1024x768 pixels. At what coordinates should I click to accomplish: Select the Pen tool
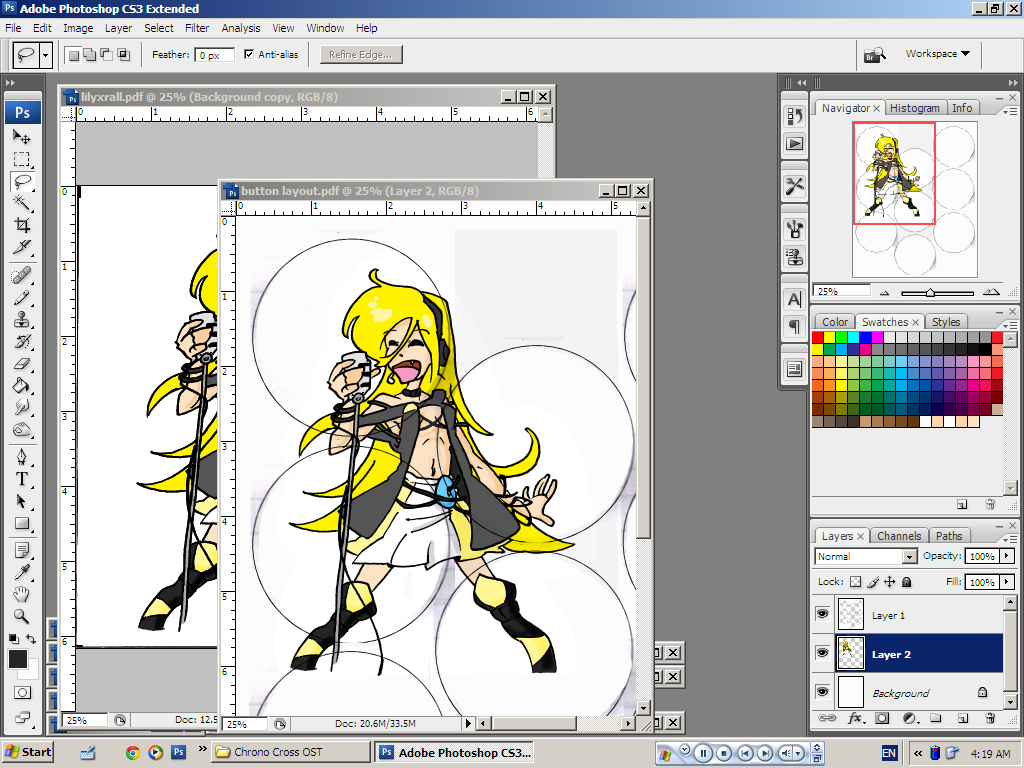pos(22,457)
